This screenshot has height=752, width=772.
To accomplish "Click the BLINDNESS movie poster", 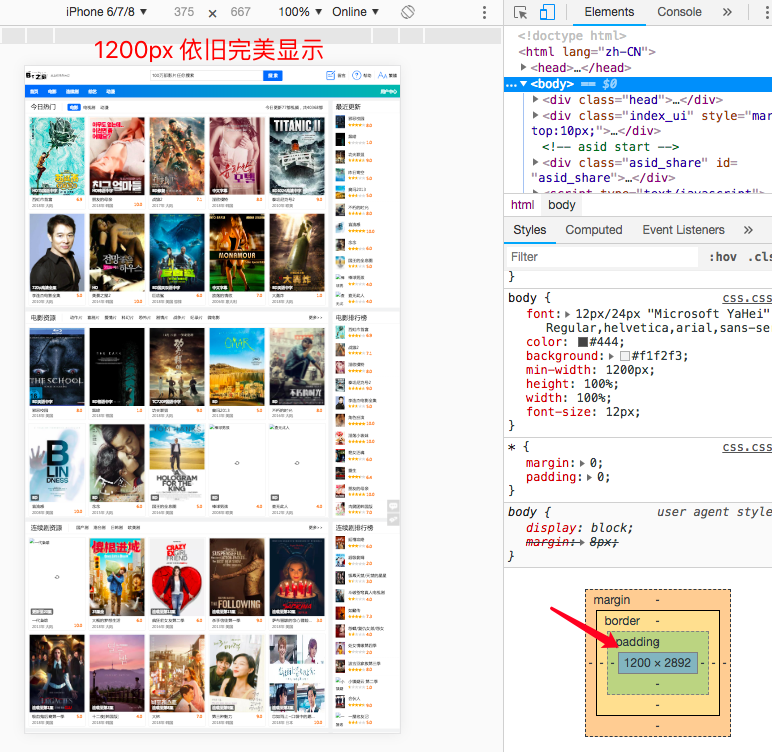I will [x=57, y=463].
